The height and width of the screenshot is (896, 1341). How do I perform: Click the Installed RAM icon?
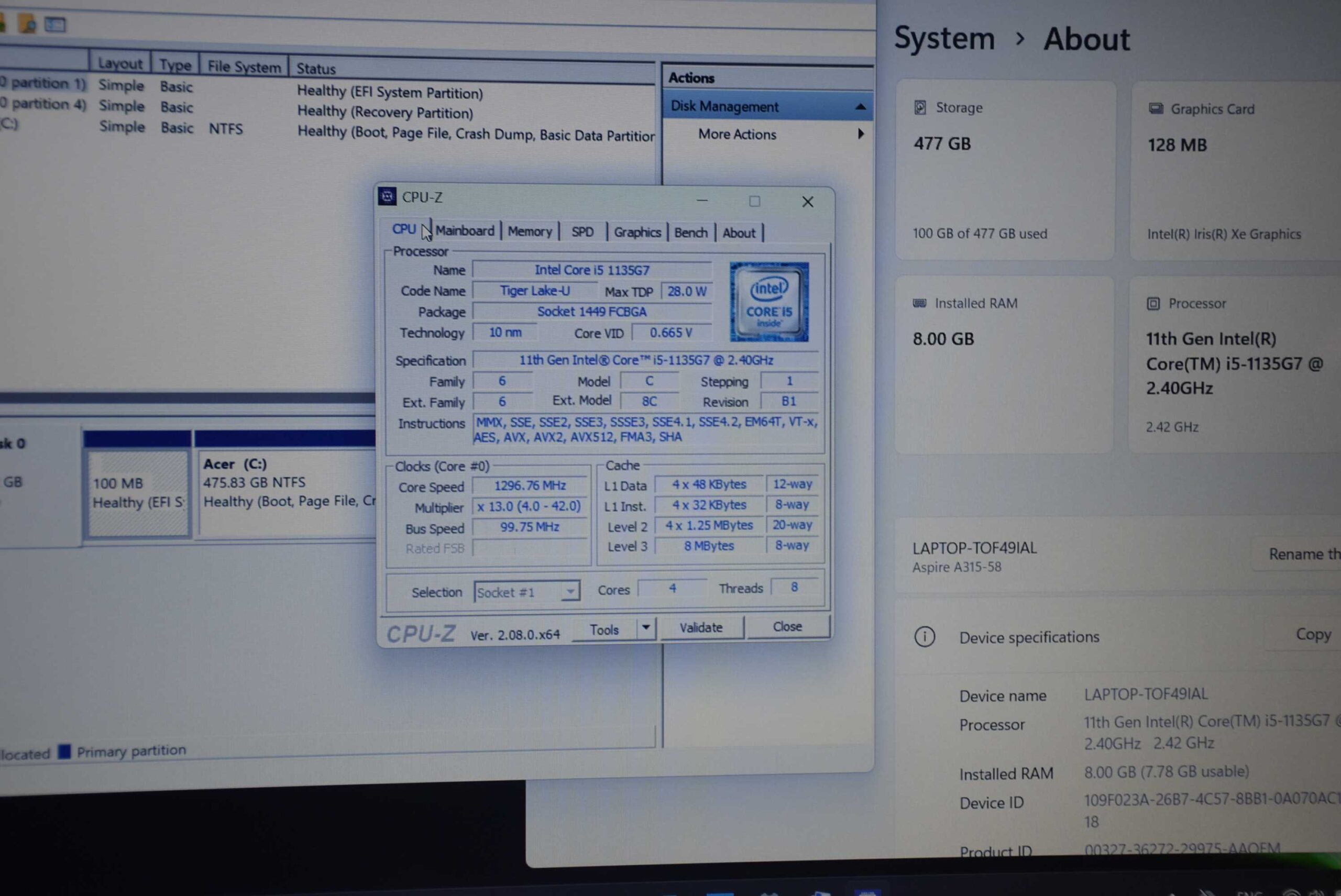[x=919, y=303]
